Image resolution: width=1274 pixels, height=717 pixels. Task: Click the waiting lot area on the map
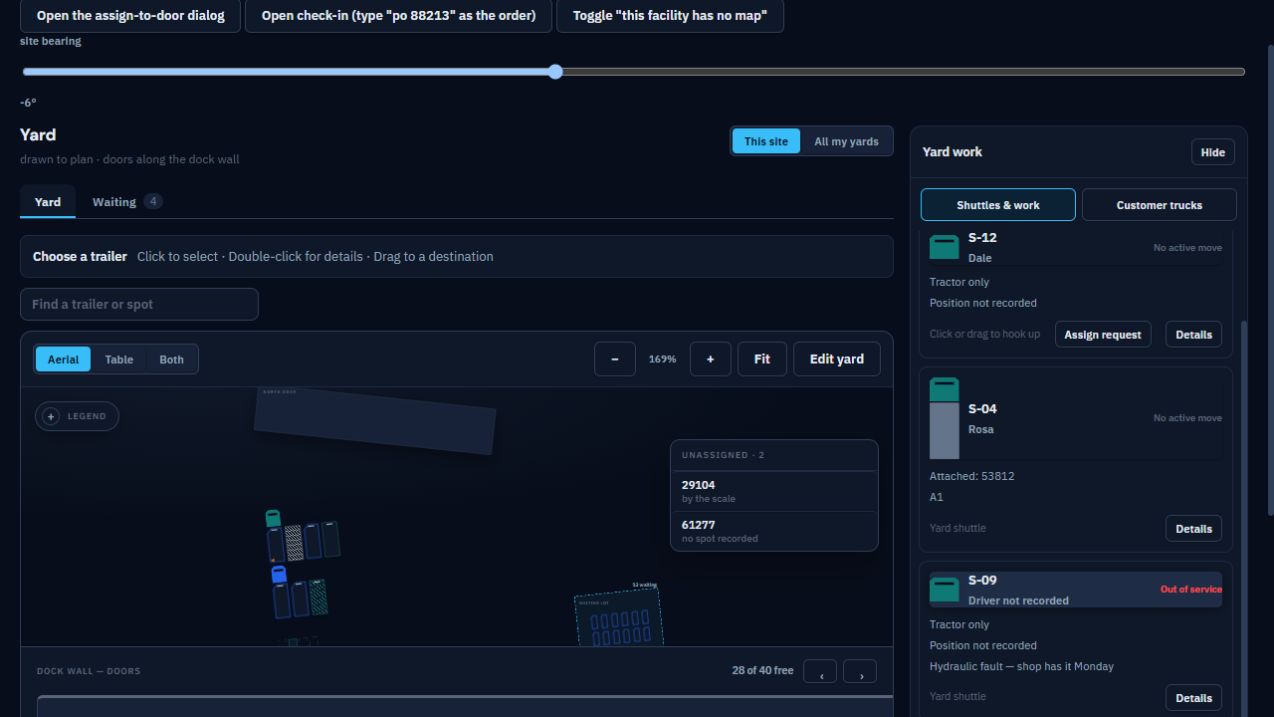[619, 617]
